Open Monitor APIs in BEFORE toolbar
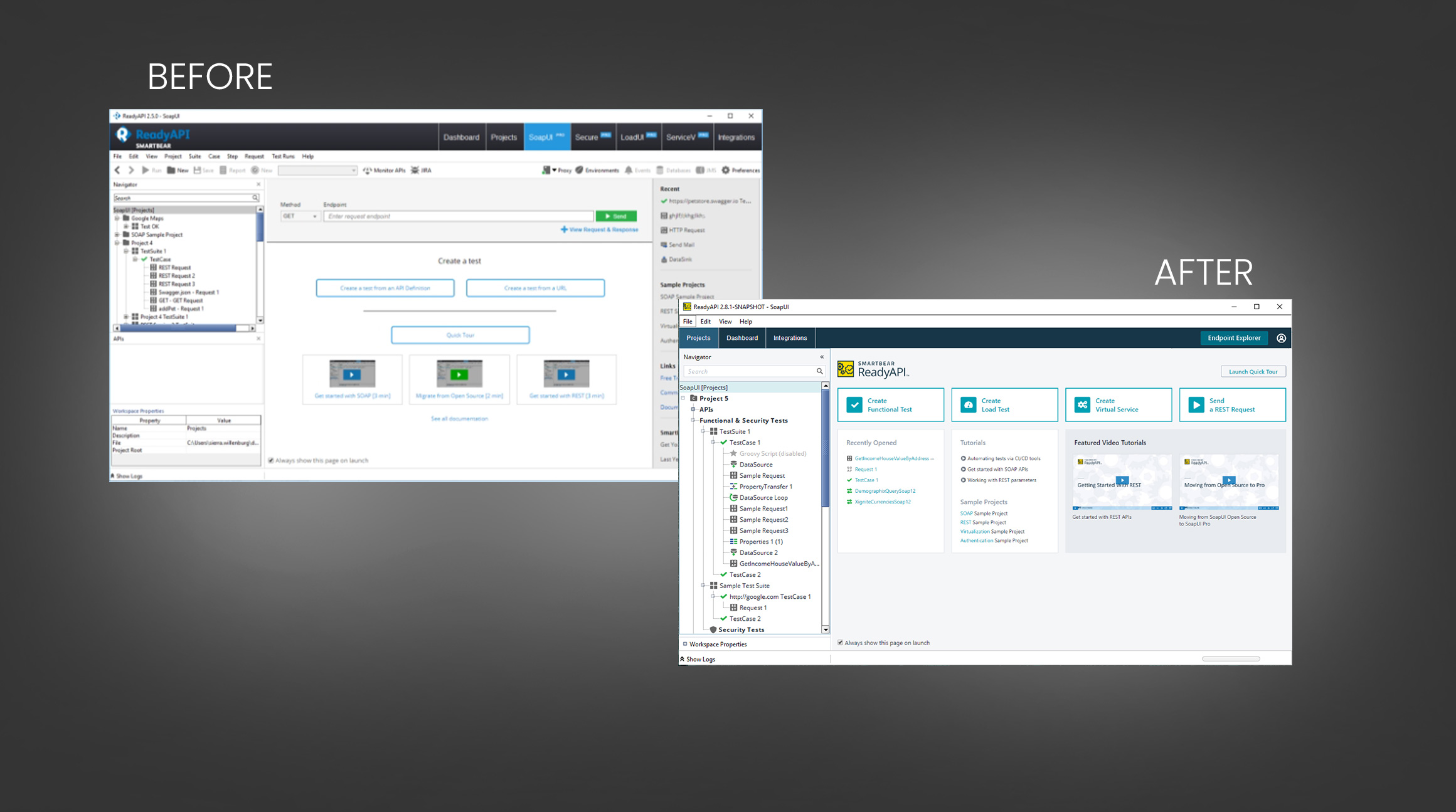Screen dimensions: 1456x812 click(x=385, y=170)
